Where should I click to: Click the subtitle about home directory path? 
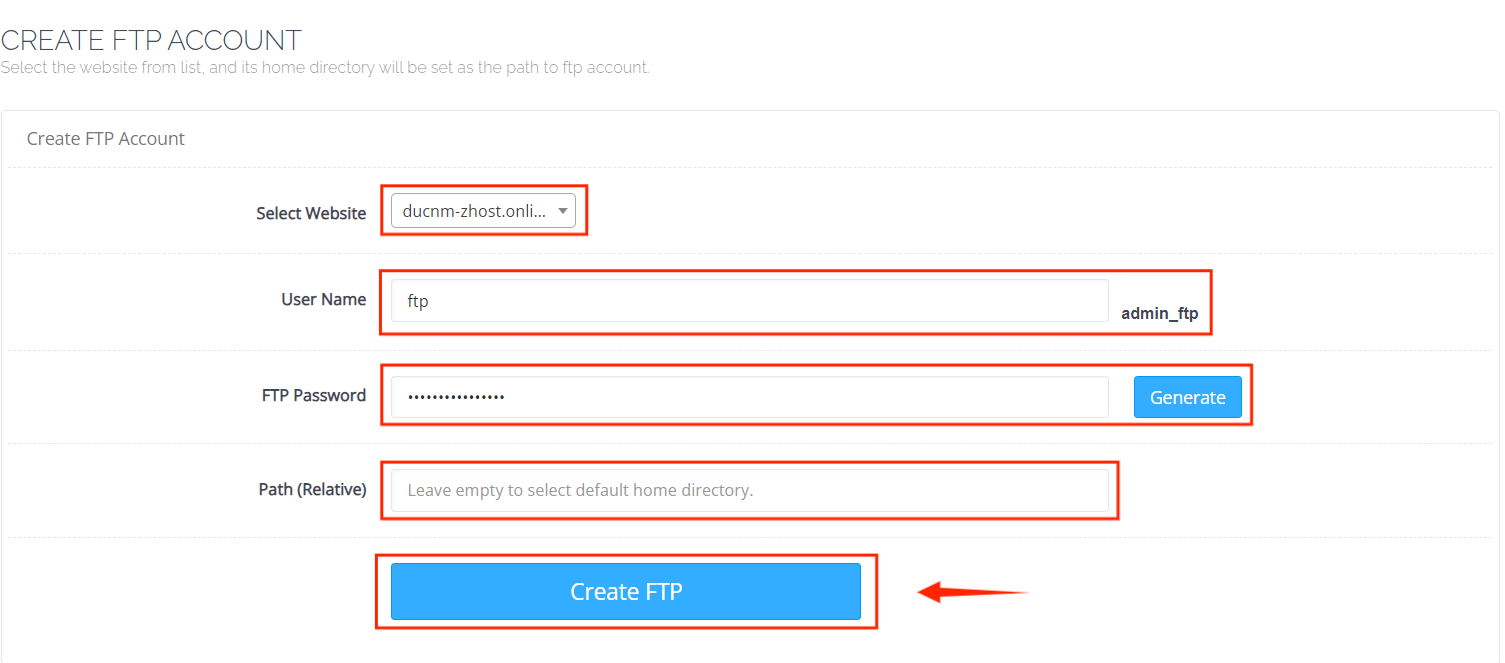click(x=325, y=68)
